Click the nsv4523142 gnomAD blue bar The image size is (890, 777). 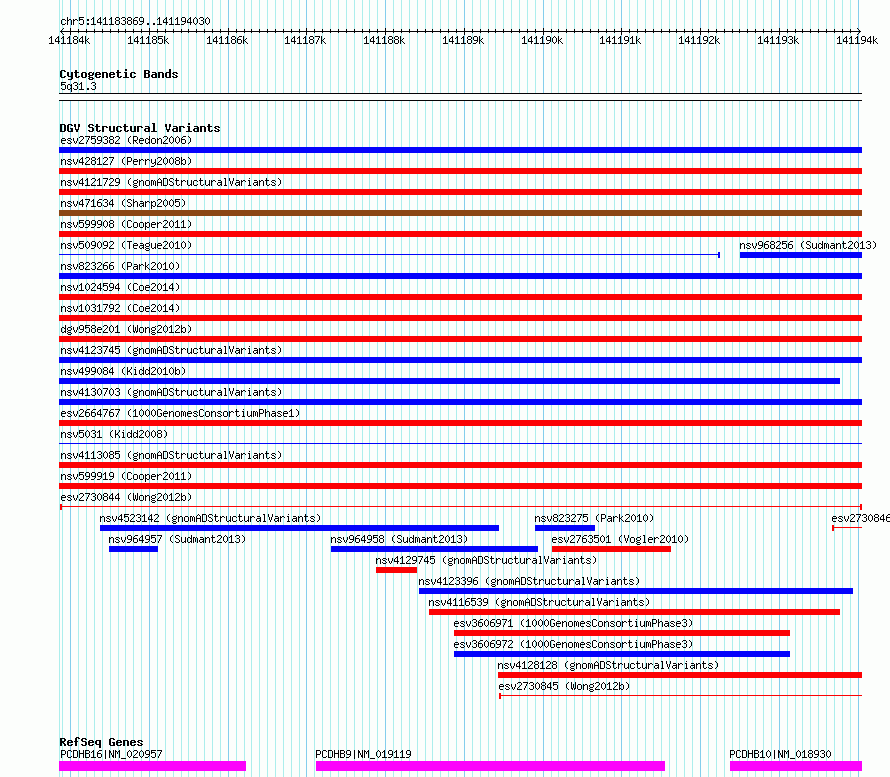pyautogui.click(x=299, y=528)
